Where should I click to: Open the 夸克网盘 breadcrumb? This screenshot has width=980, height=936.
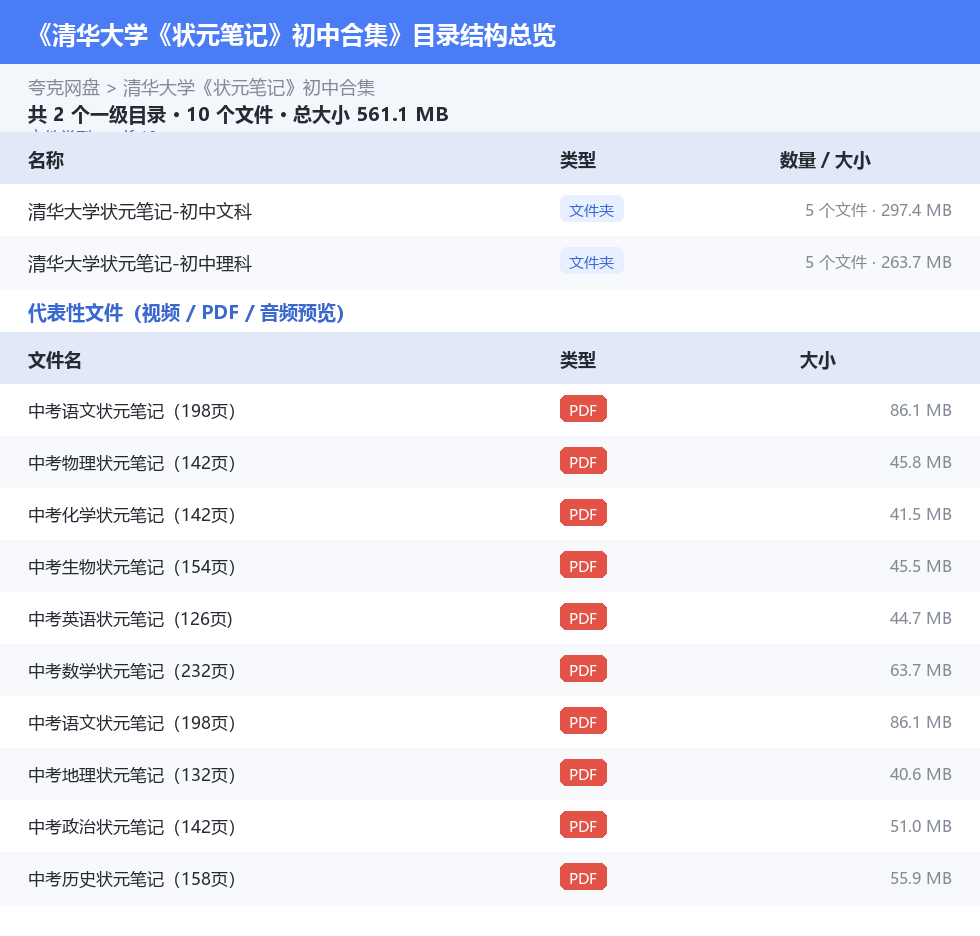tap(64, 87)
